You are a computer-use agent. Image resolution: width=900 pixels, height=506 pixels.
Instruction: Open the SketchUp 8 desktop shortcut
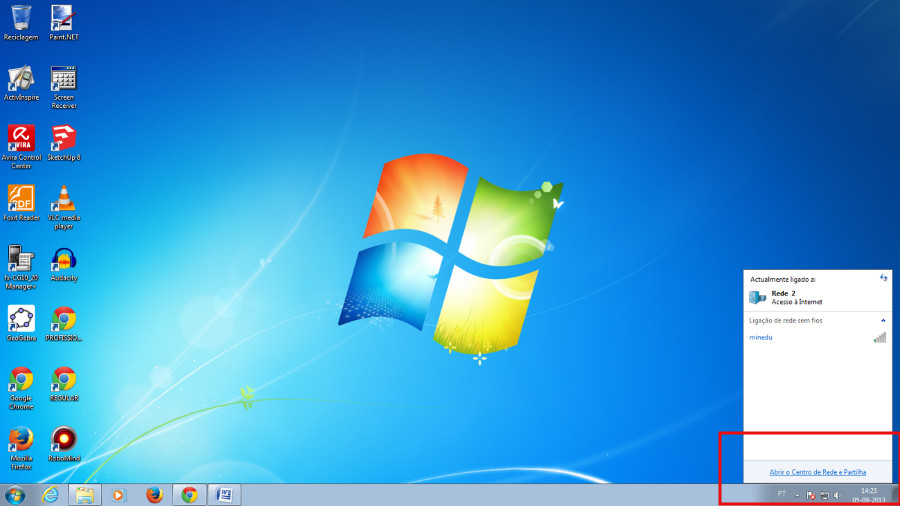click(x=63, y=139)
